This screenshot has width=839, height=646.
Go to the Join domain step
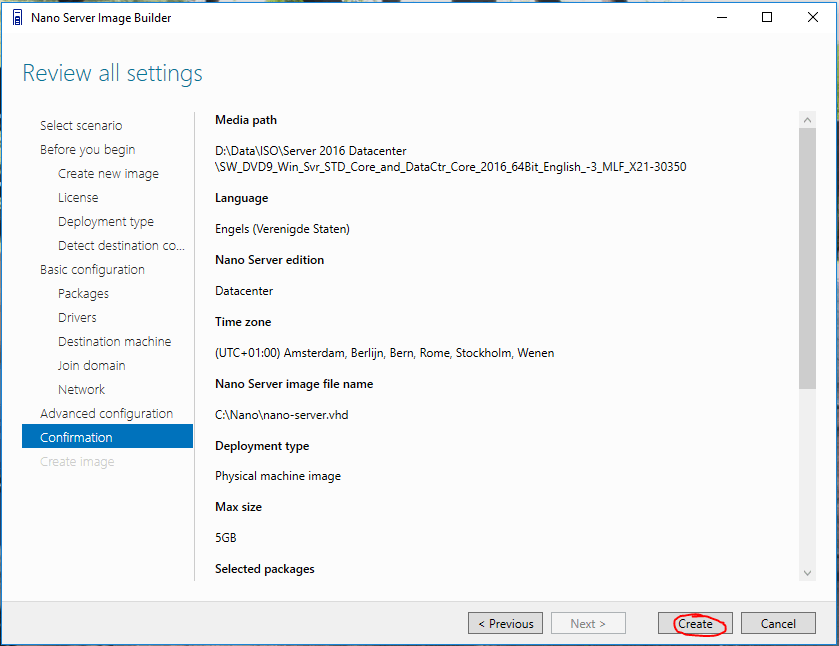point(91,366)
